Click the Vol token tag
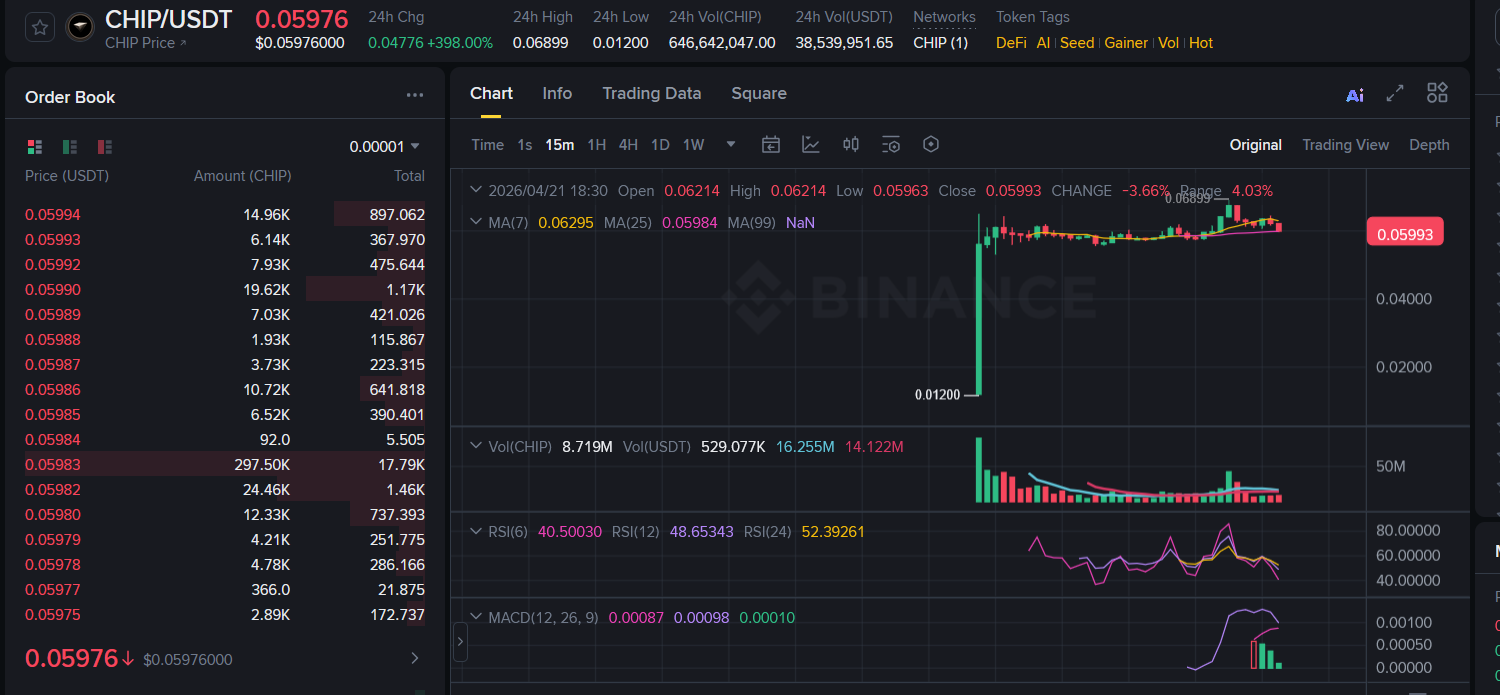Image resolution: width=1500 pixels, height=695 pixels. 1168,43
